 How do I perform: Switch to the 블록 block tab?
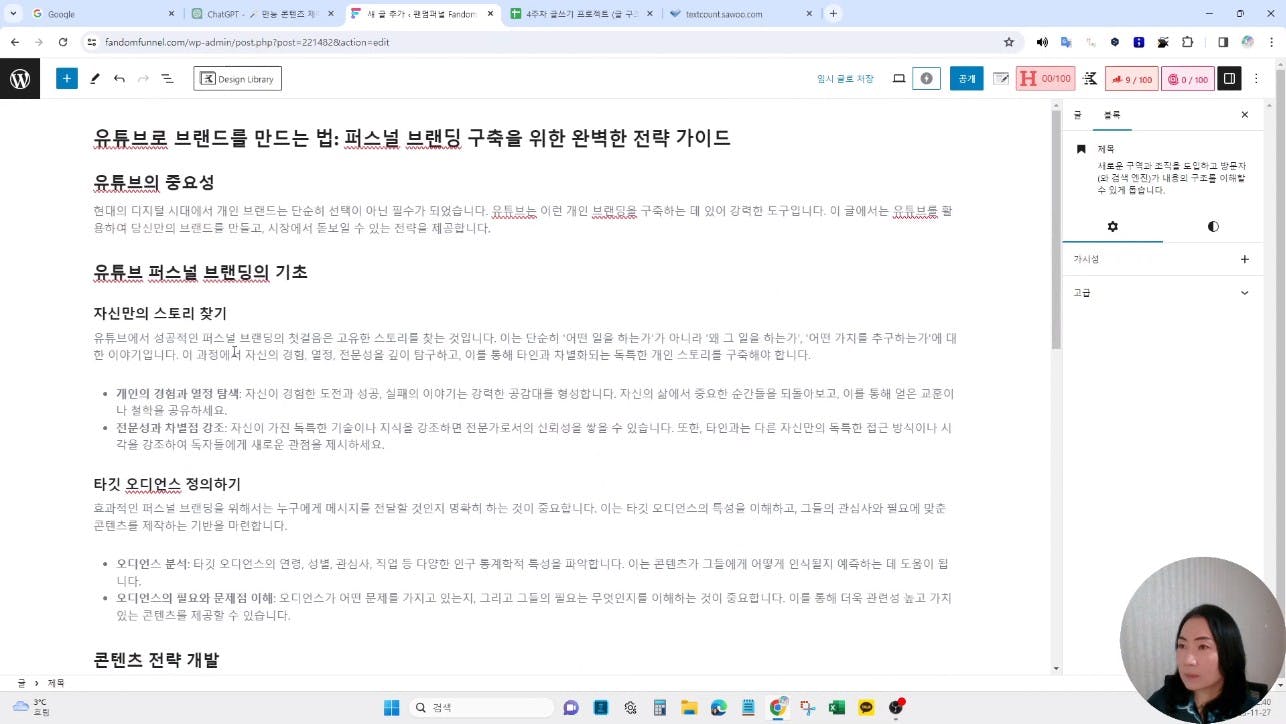1112,115
